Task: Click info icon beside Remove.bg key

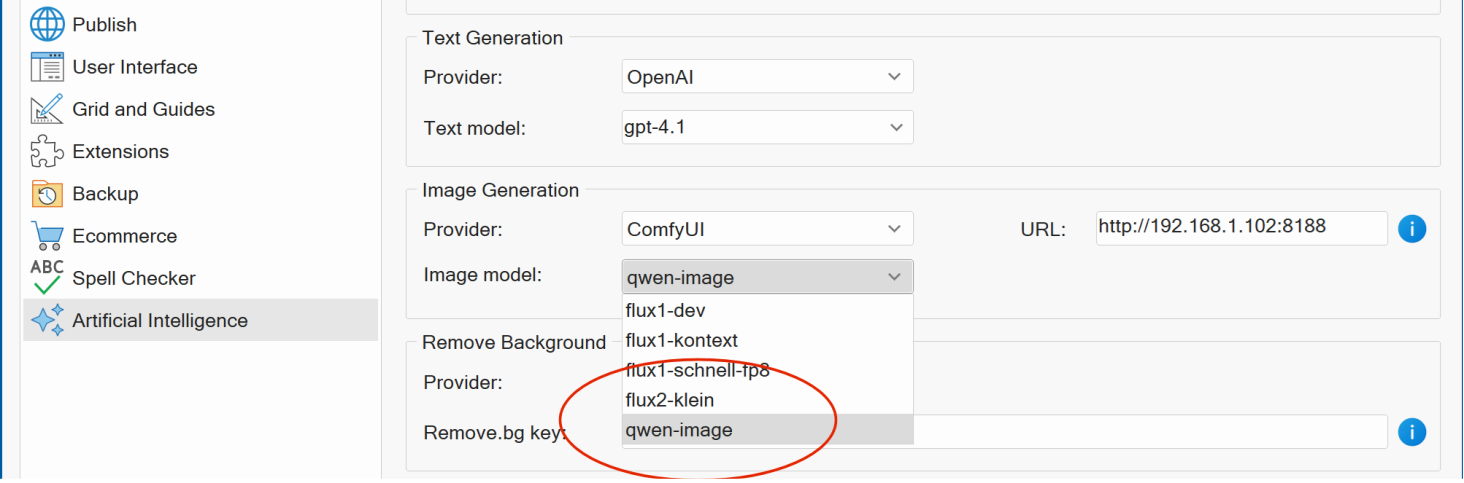Action: point(1411,432)
